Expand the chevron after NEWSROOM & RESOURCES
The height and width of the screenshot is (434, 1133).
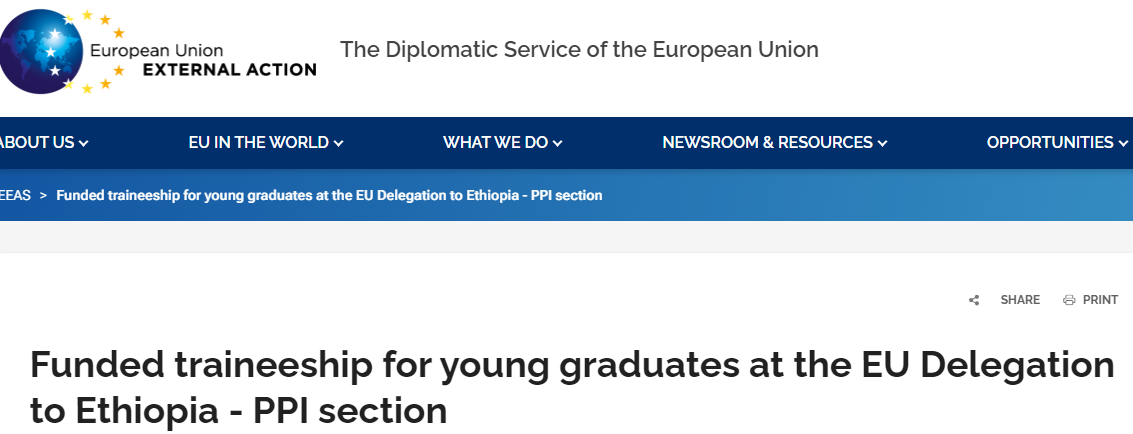(x=883, y=144)
